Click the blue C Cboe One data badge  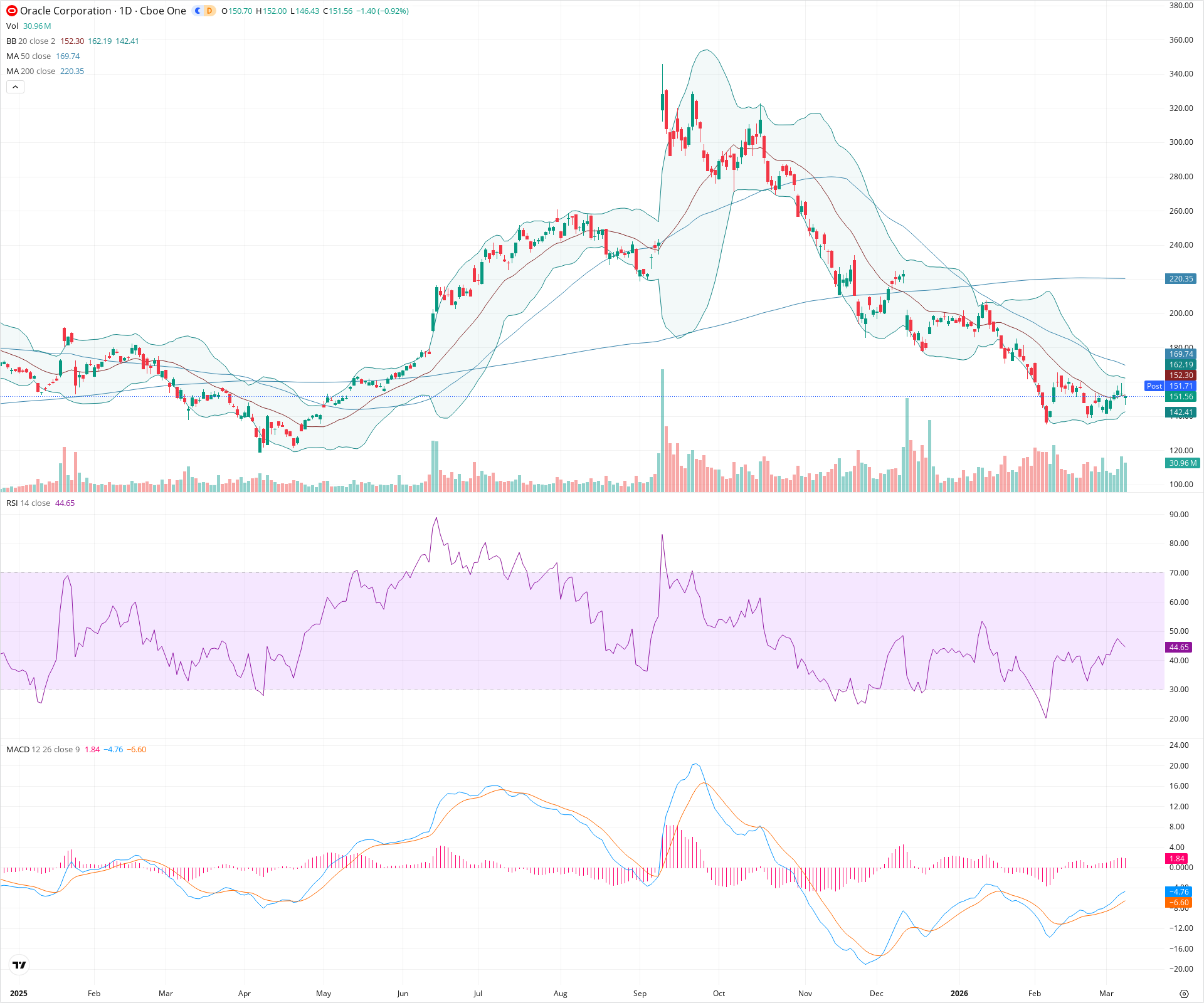pyautogui.click(x=197, y=11)
